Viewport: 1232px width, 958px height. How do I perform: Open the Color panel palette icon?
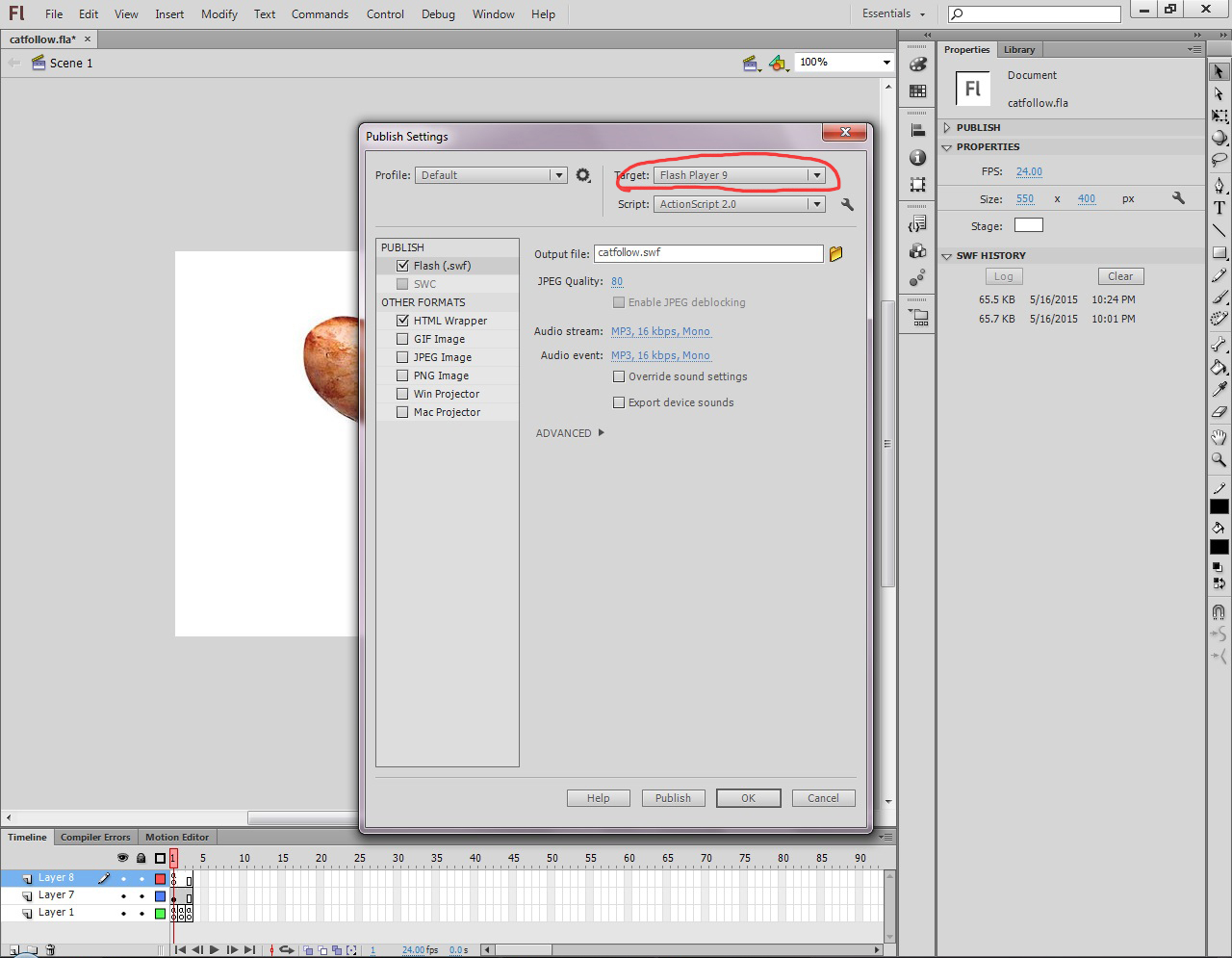pyautogui.click(x=918, y=65)
